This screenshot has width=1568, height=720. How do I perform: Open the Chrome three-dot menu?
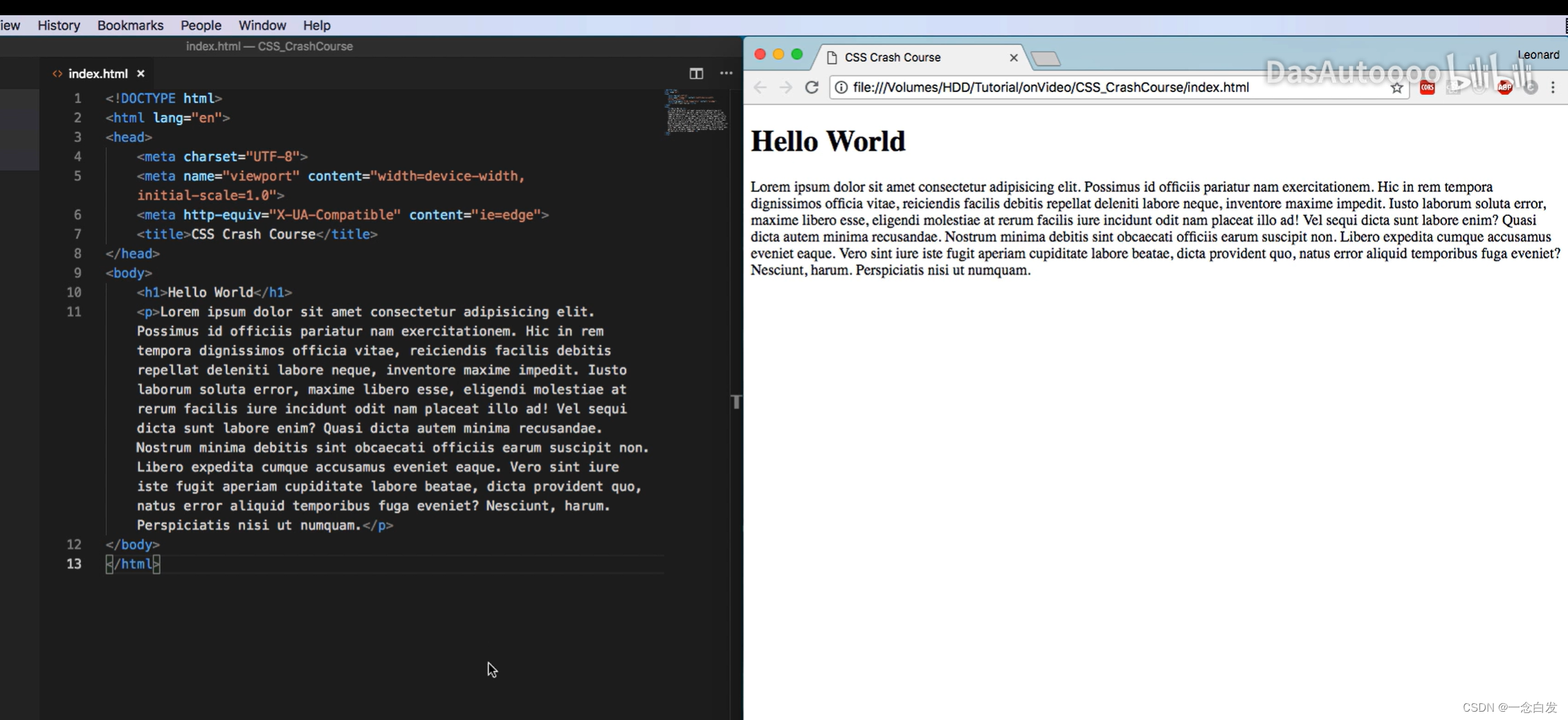point(1553,87)
